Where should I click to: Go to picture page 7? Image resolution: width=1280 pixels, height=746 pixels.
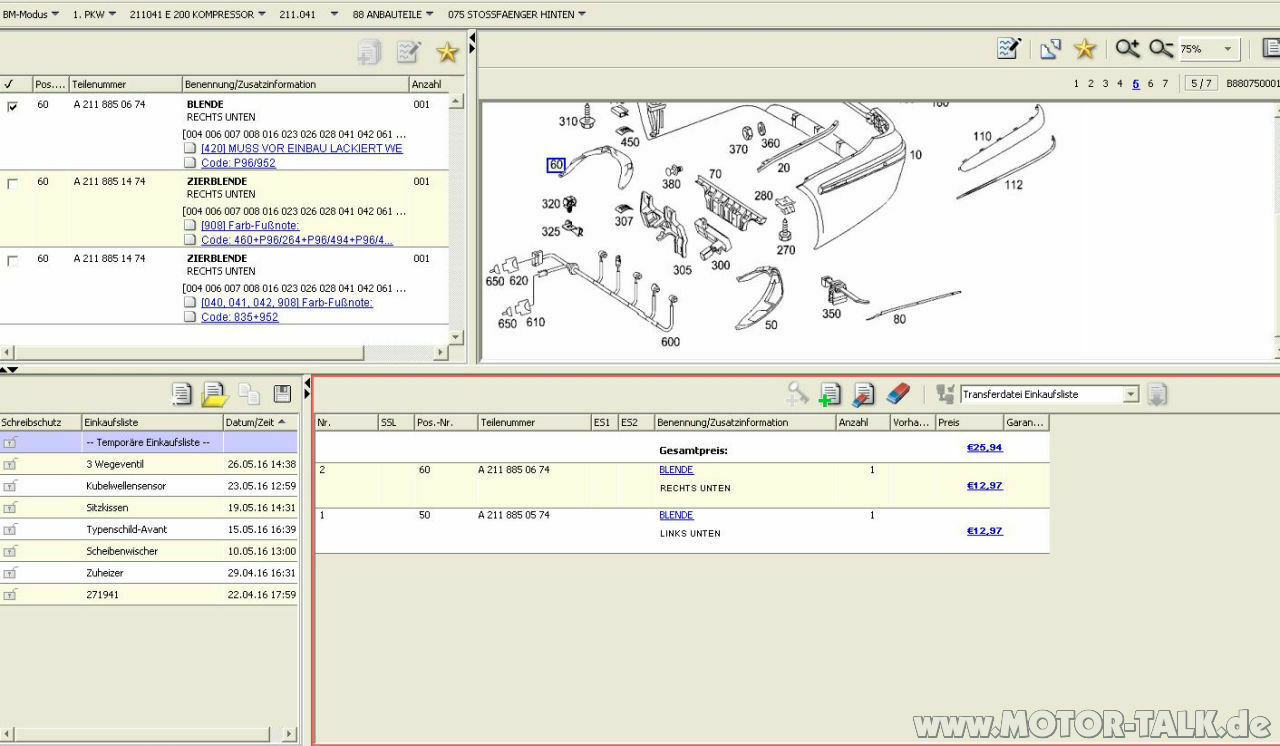1165,84
